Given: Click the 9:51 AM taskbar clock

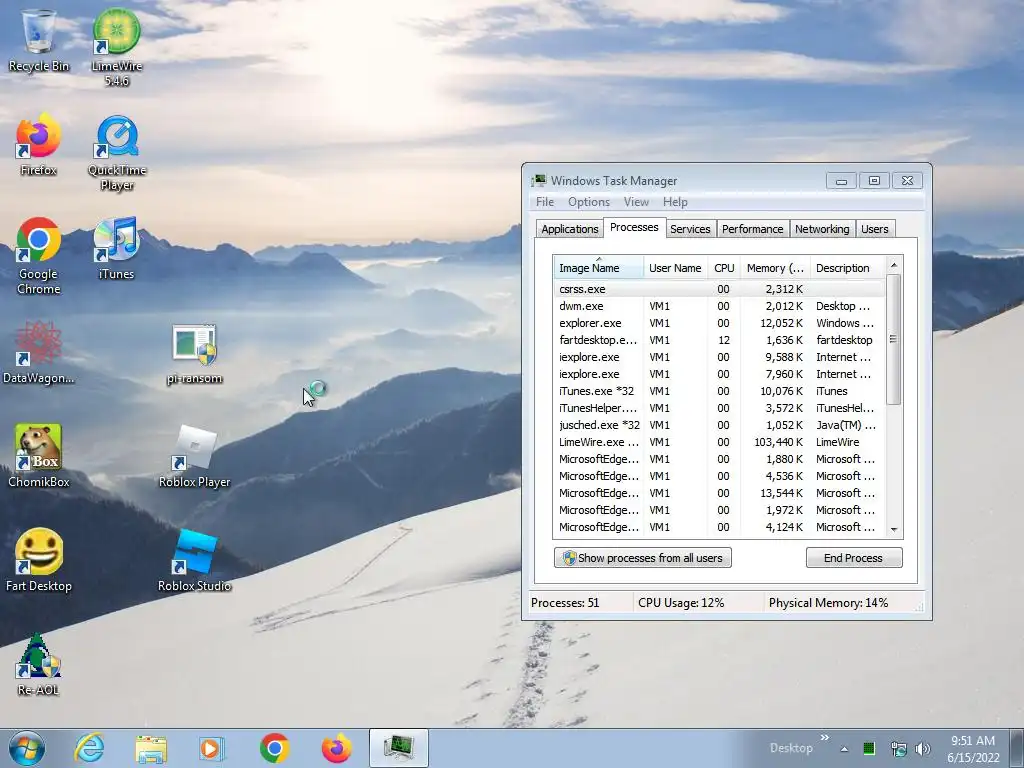Looking at the screenshot, I should tap(973, 748).
